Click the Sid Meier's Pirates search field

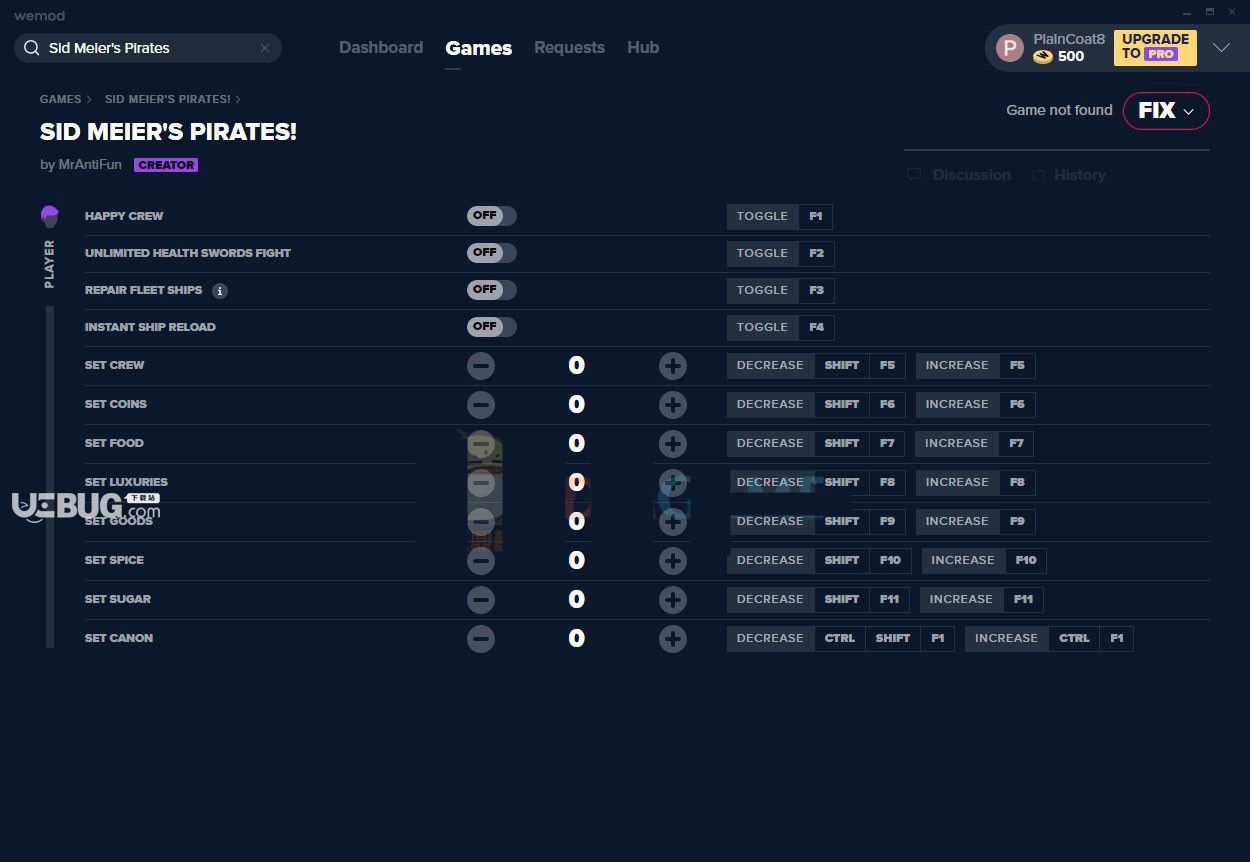tap(148, 48)
